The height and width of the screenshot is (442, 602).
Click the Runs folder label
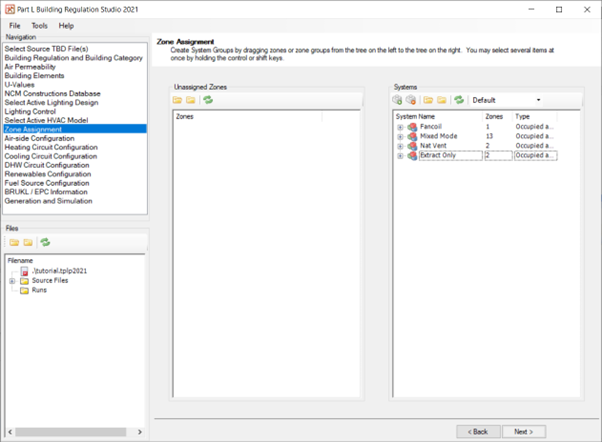coord(39,290)
